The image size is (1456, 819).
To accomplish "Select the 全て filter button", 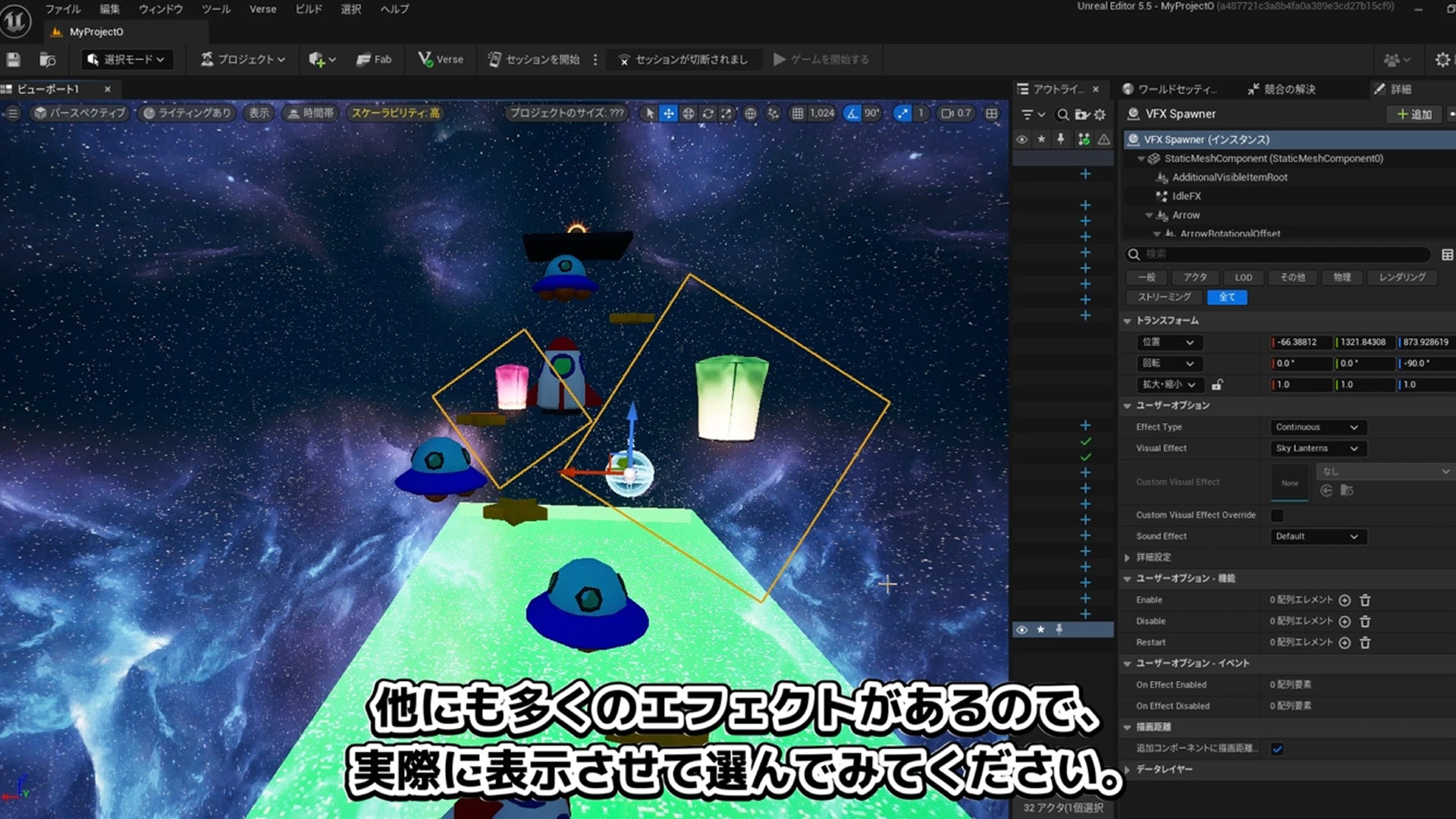I will click(x=1227, y=297).
